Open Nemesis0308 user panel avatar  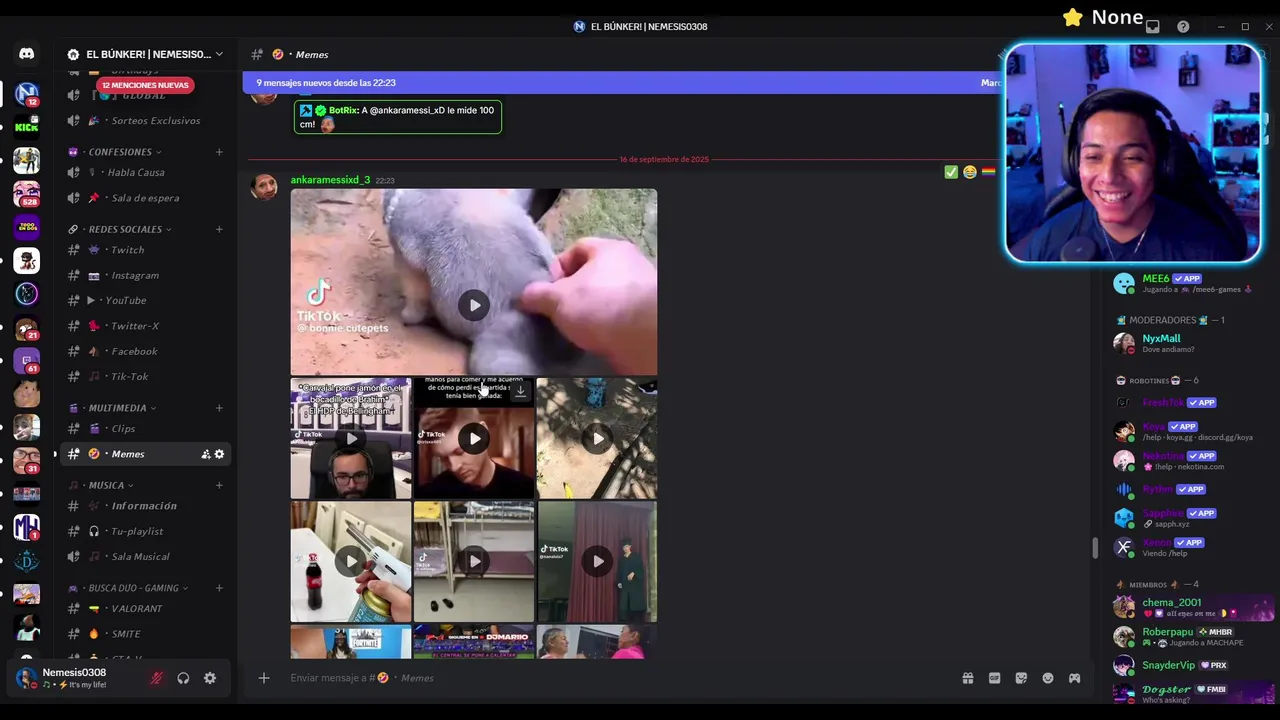coord(26,678)
